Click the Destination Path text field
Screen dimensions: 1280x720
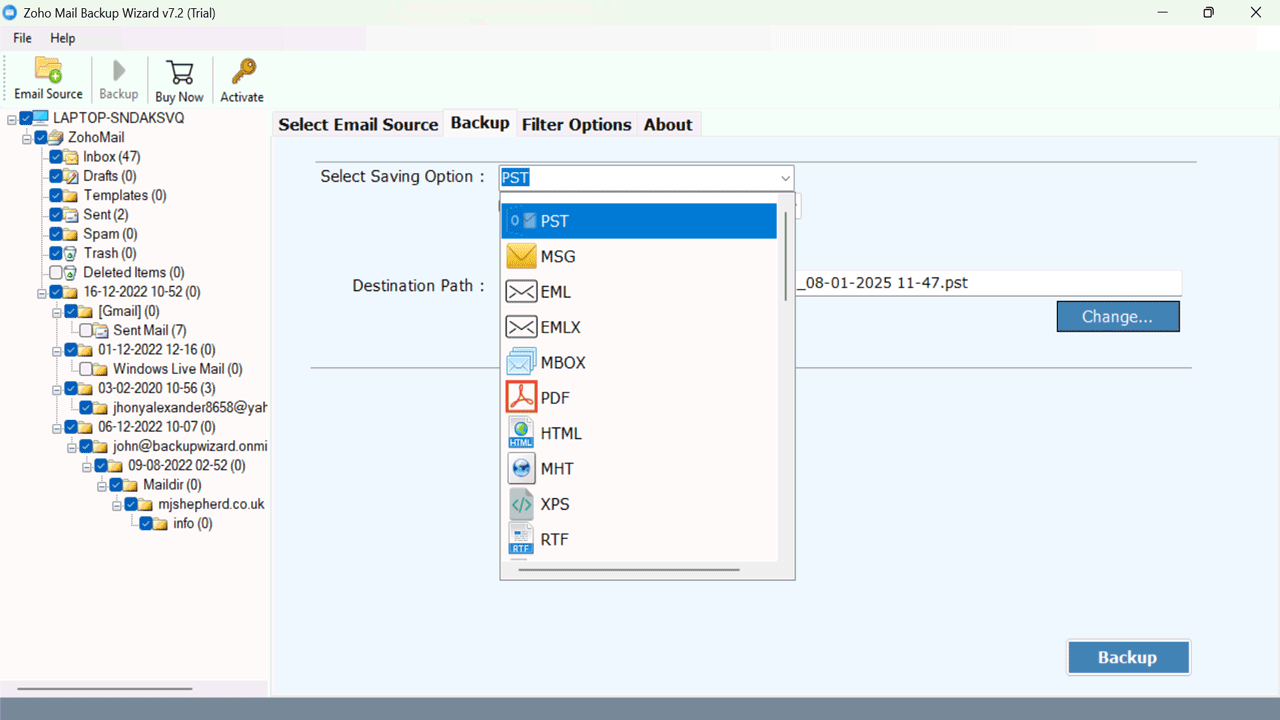pos(988,283)
